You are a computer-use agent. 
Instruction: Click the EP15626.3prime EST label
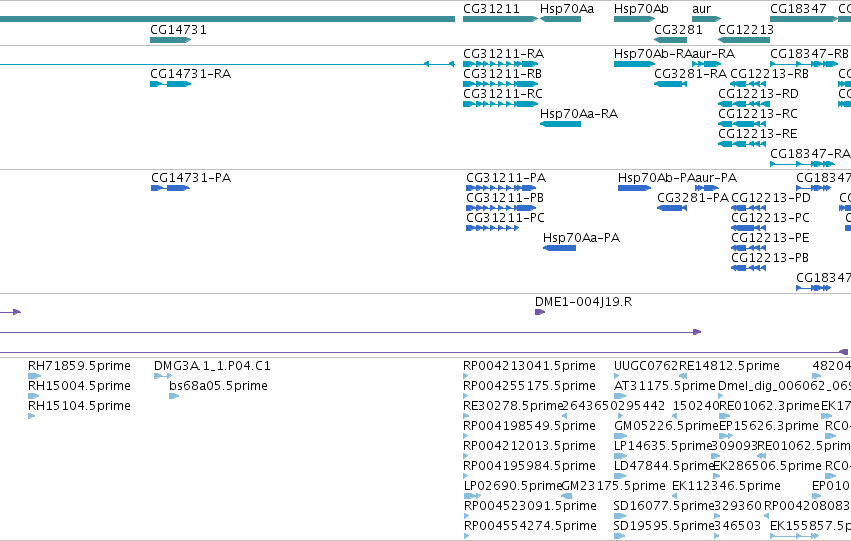(x=769, y=427)
